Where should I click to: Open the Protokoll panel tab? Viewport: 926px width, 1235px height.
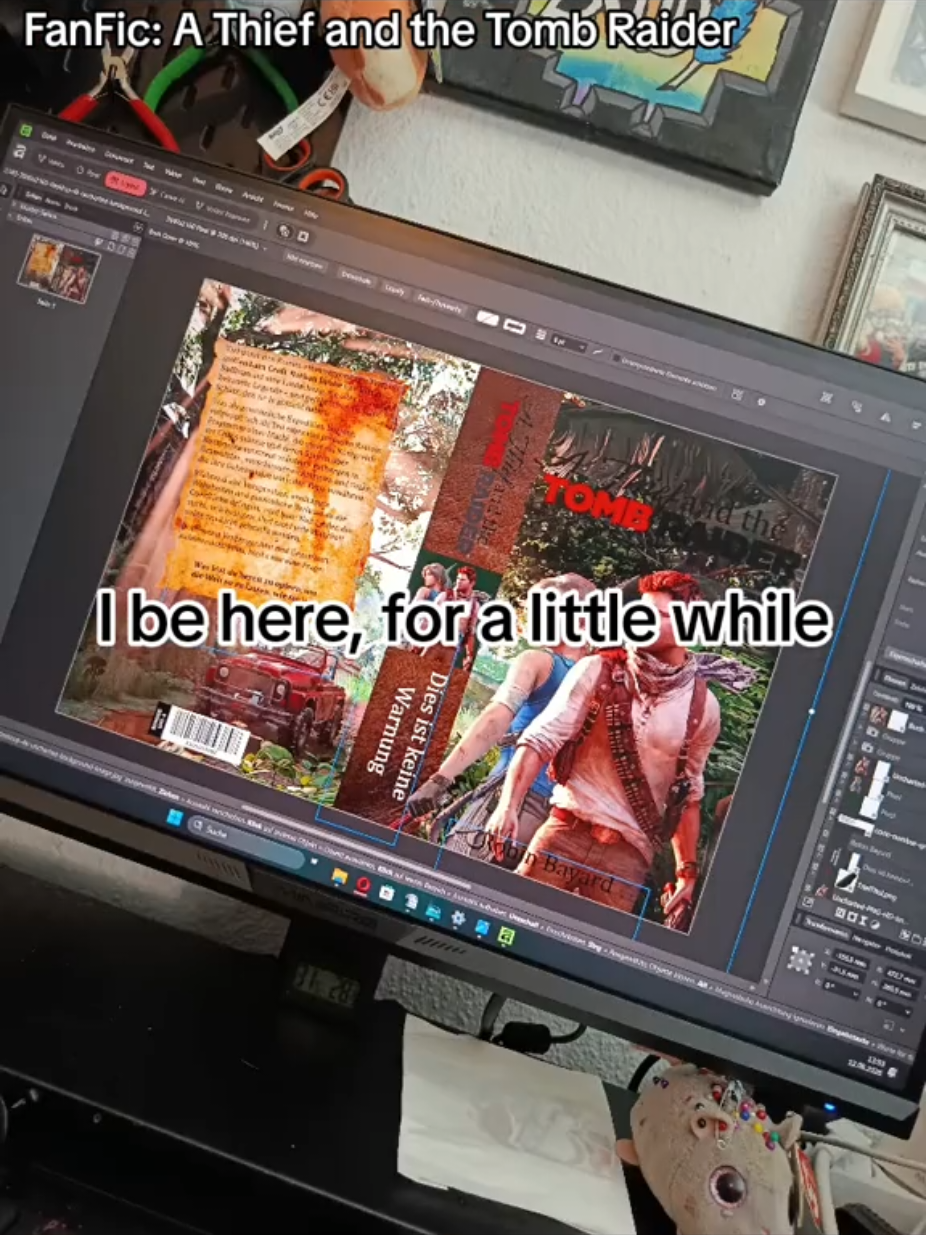coord(899,952)
